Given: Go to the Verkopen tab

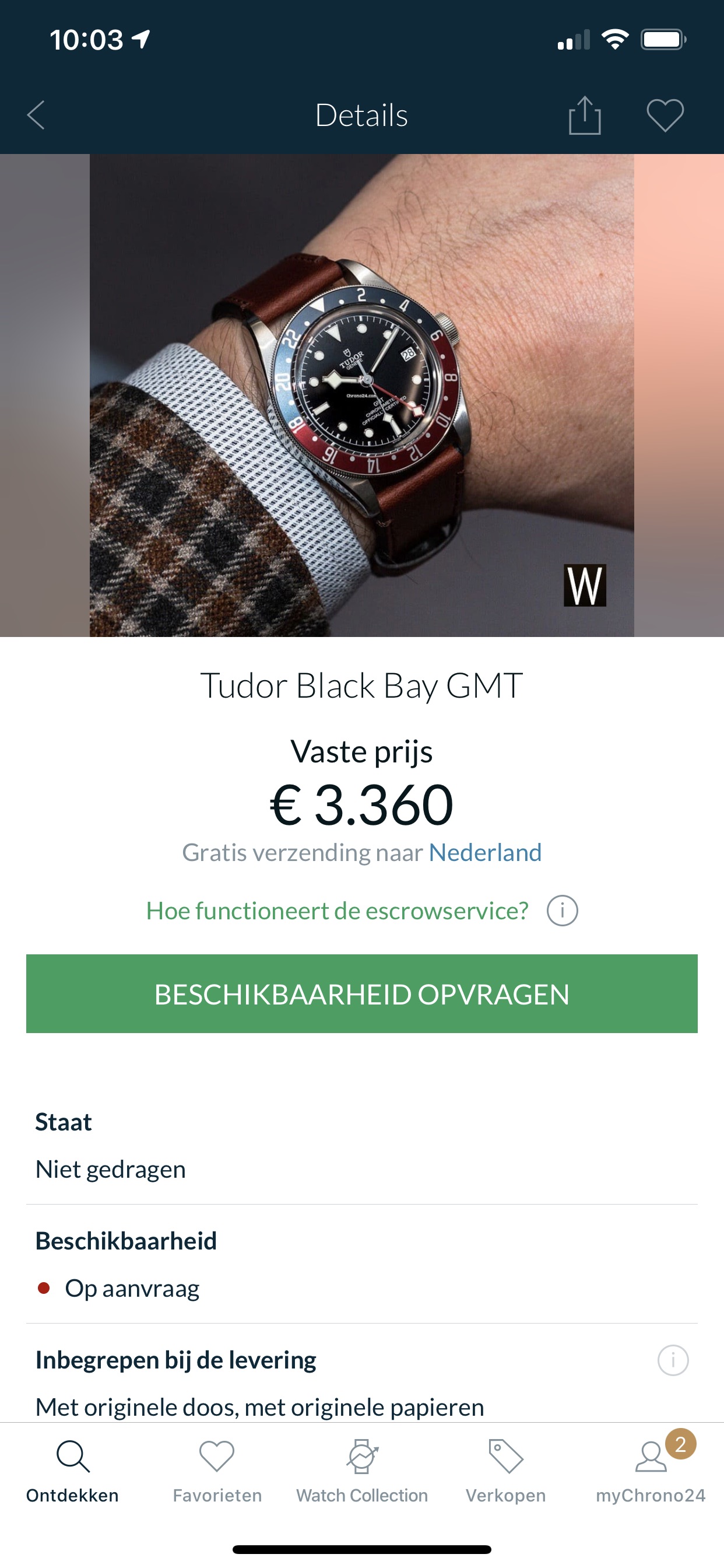Looking at the screenshot, I should (505, 1471).
